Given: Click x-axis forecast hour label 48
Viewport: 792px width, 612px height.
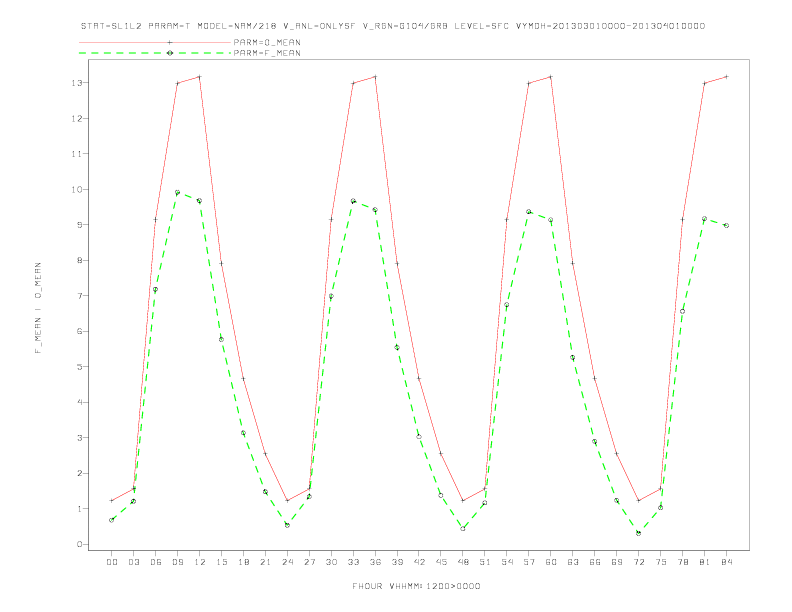Looking at the screenshot, I should (x=463, y=562).
